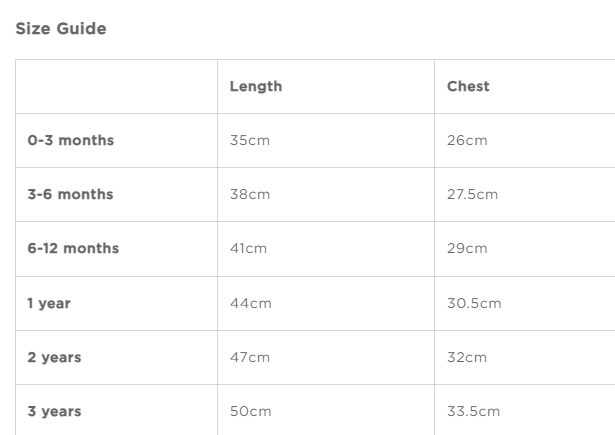
Task: Select the Chest column header
Action: [468, 86]
